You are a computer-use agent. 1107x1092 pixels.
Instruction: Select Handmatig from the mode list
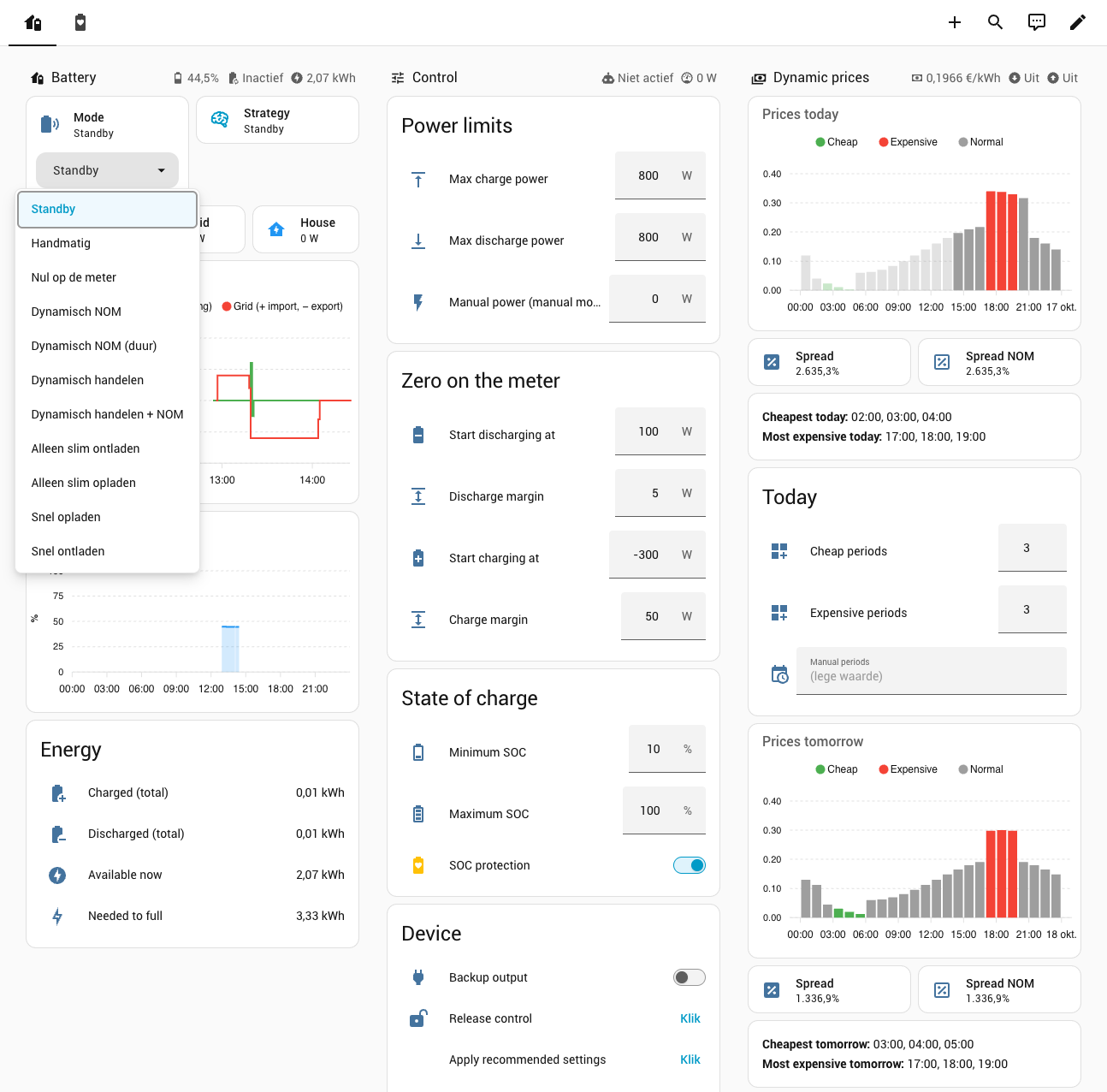(107, 243)
